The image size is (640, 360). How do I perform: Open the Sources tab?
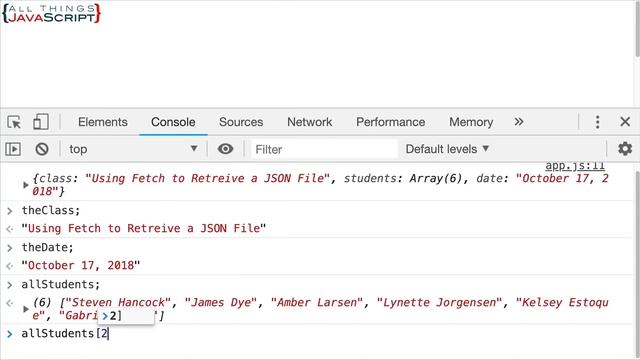click(x=241, y=122)
